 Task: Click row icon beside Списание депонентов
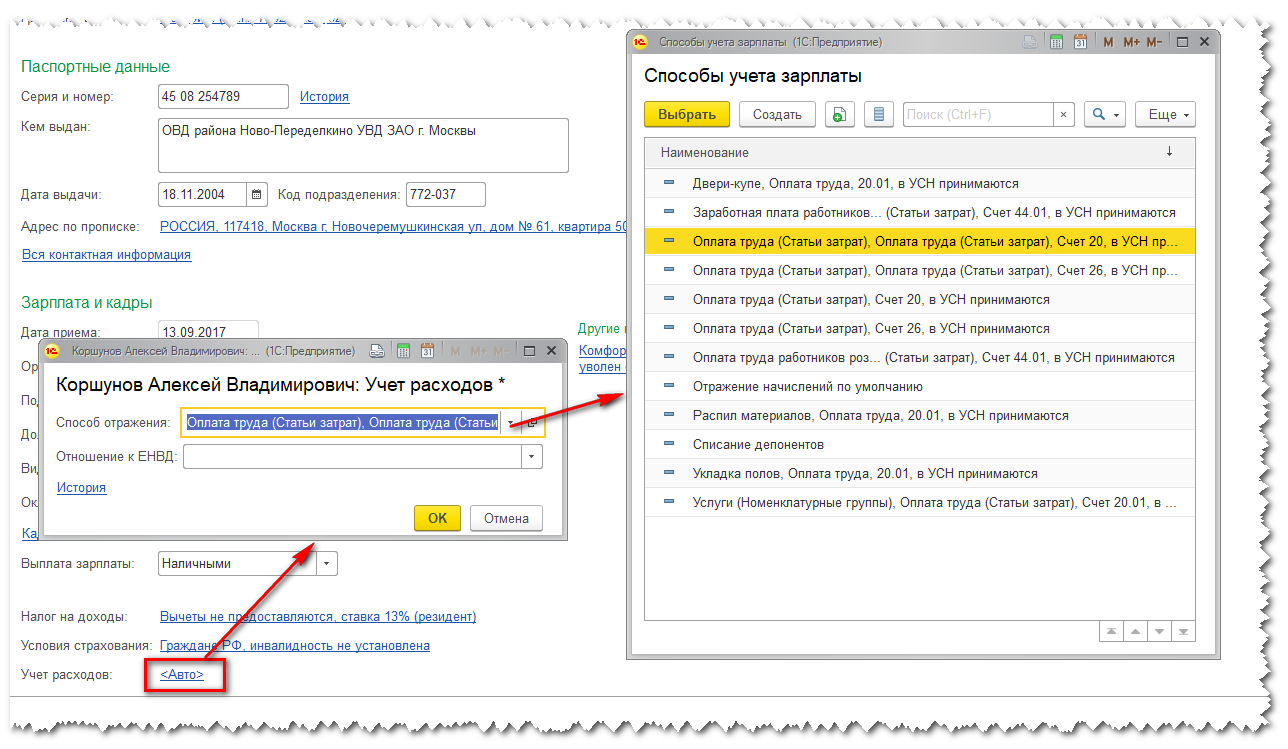click(x=669, y=444)
